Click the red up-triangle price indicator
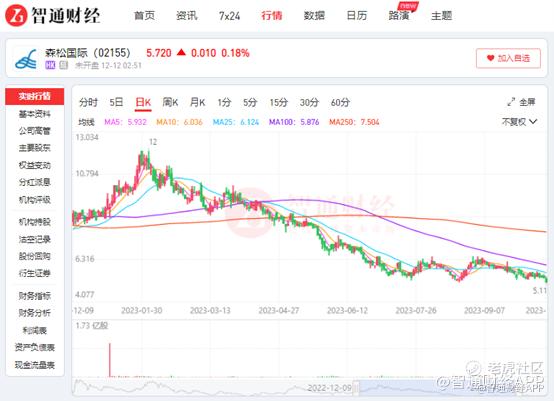 tap(181, 53)
